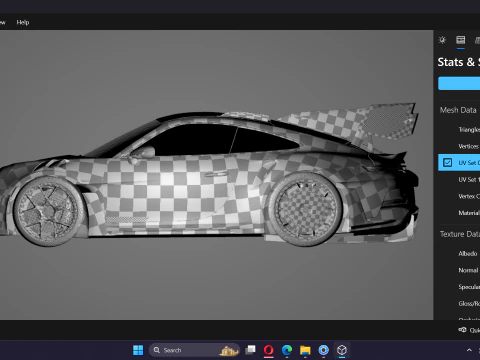This screenshot has width=480, height=360.
Task: Switch to Environment & Lighting sun tab
Action: pos(442,40)
